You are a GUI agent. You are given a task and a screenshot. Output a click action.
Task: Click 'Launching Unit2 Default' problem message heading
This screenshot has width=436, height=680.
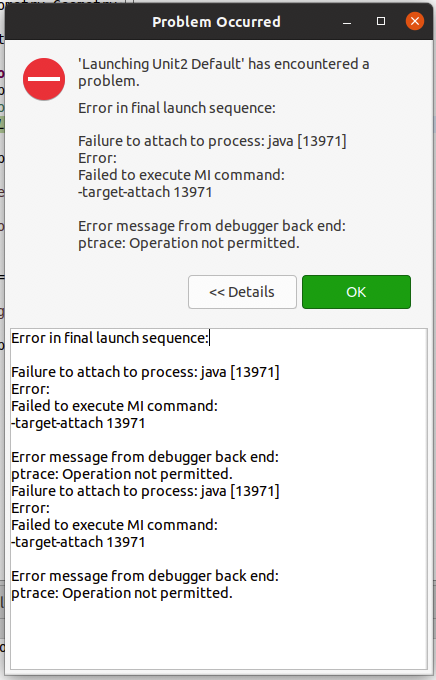223,72
